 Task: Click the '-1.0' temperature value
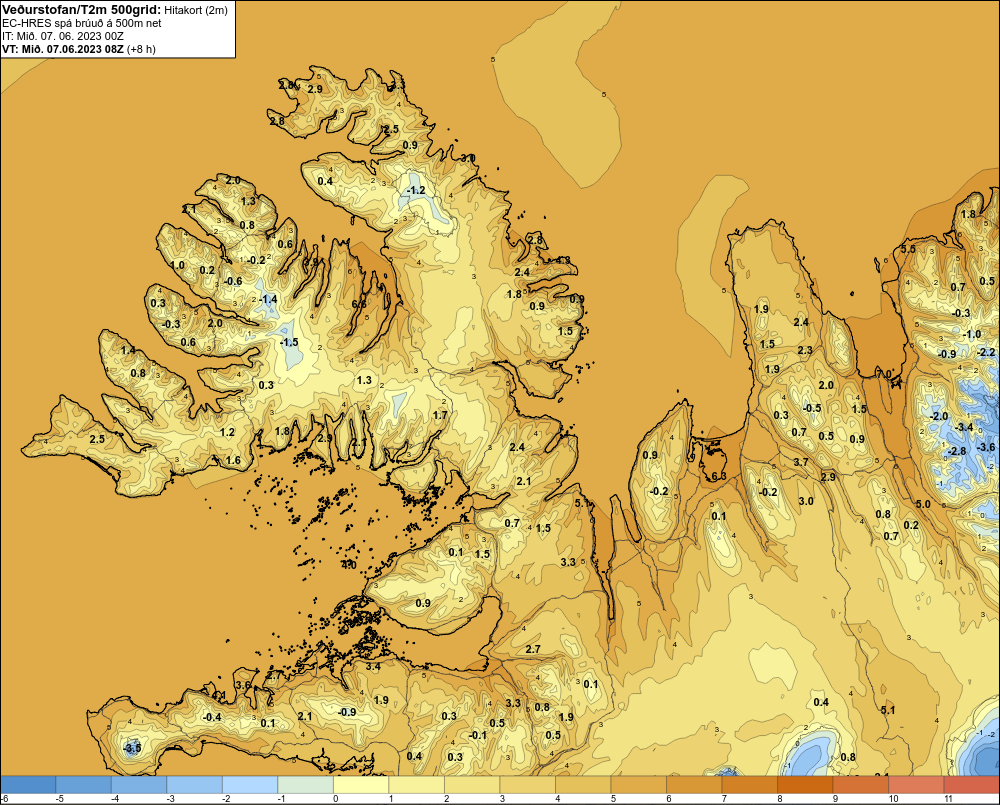pyautogui.click(x=972, y=334)
